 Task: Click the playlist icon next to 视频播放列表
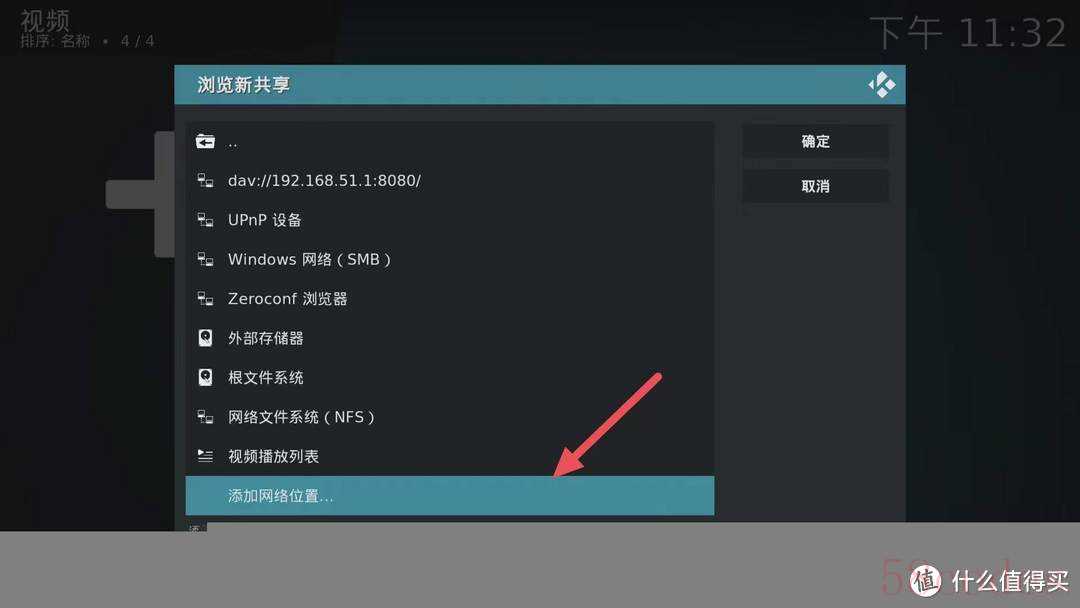[x=205, y=456]
